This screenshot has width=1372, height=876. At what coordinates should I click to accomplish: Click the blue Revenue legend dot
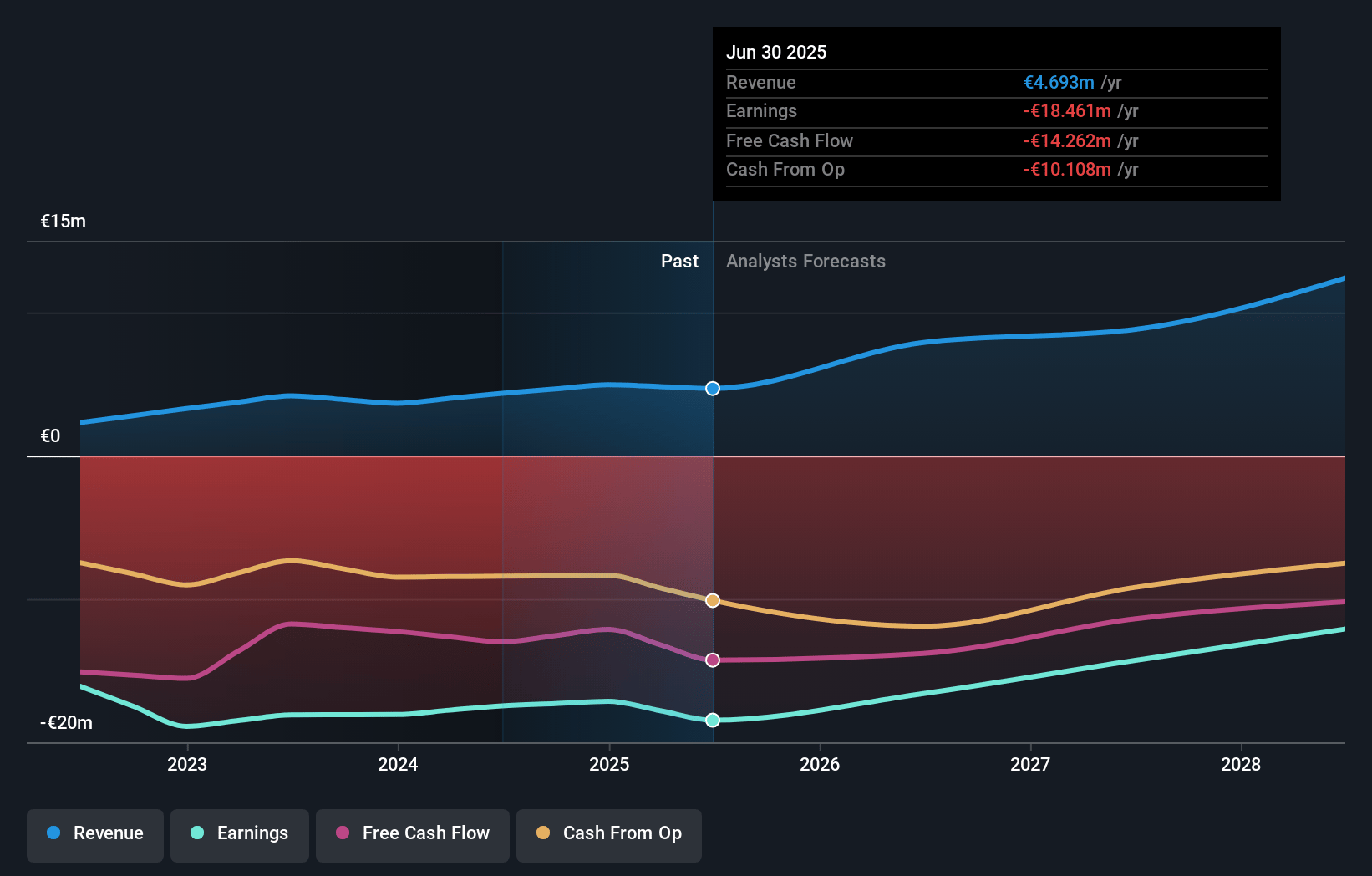[x=53, y=833]
